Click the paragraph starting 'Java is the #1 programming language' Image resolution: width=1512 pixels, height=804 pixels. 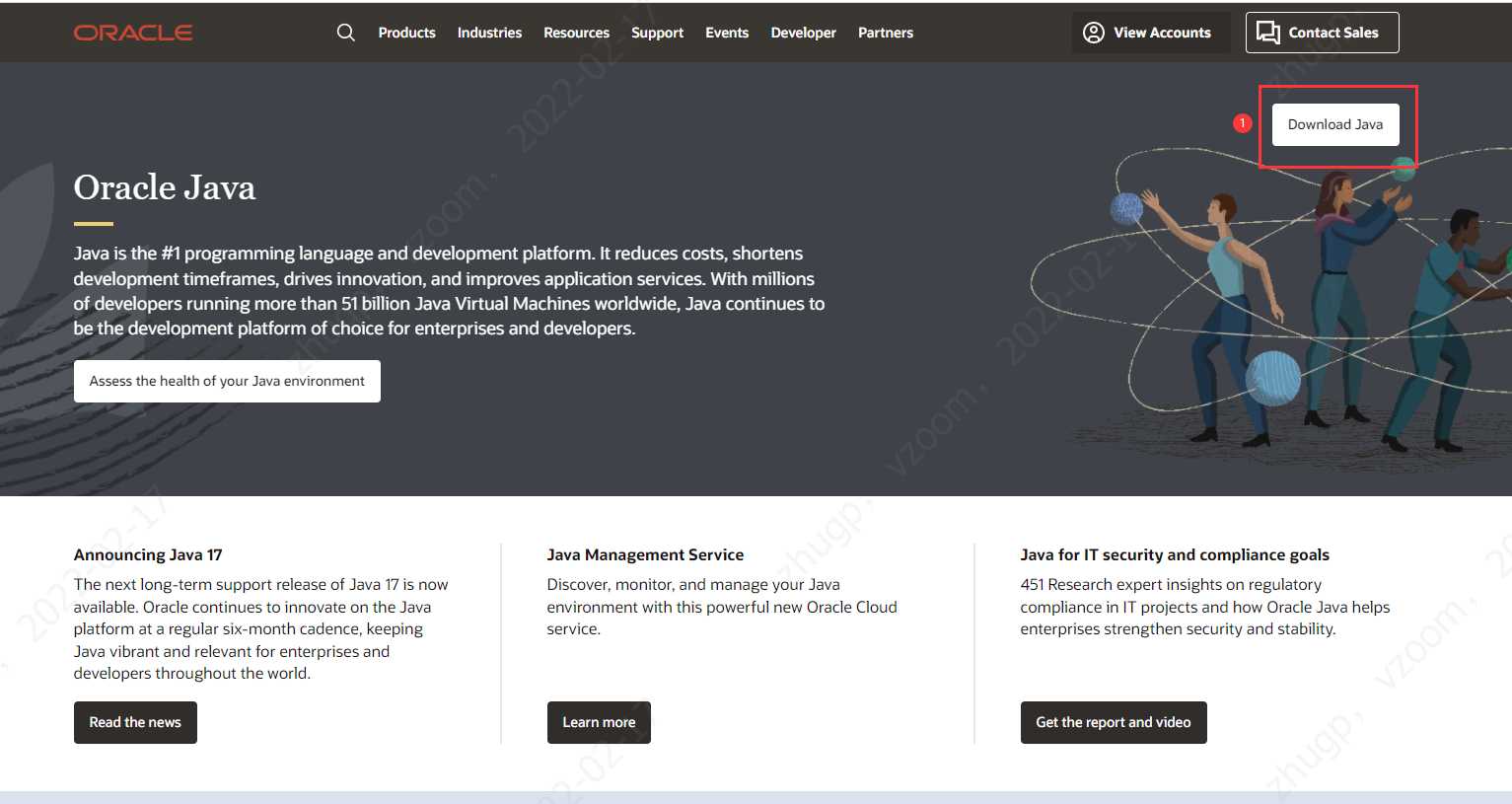coord(449,291)
